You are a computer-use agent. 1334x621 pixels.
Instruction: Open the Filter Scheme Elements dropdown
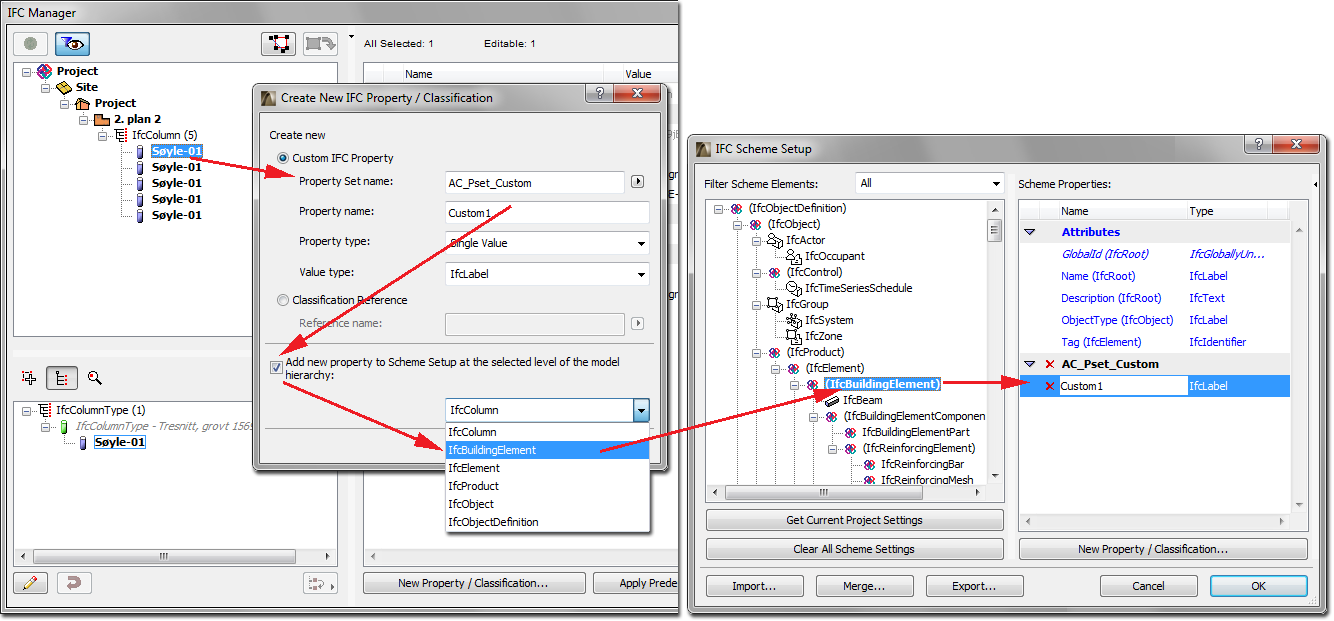click(x=995, y=183)
